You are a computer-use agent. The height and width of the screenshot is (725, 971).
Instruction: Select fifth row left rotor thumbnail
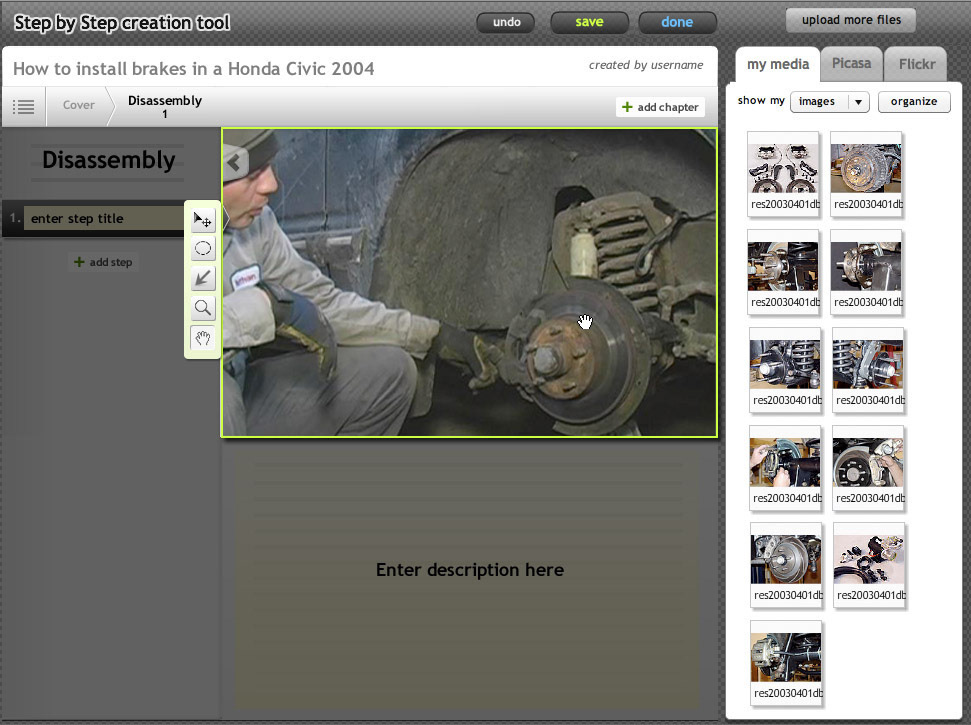coord(786,565)
